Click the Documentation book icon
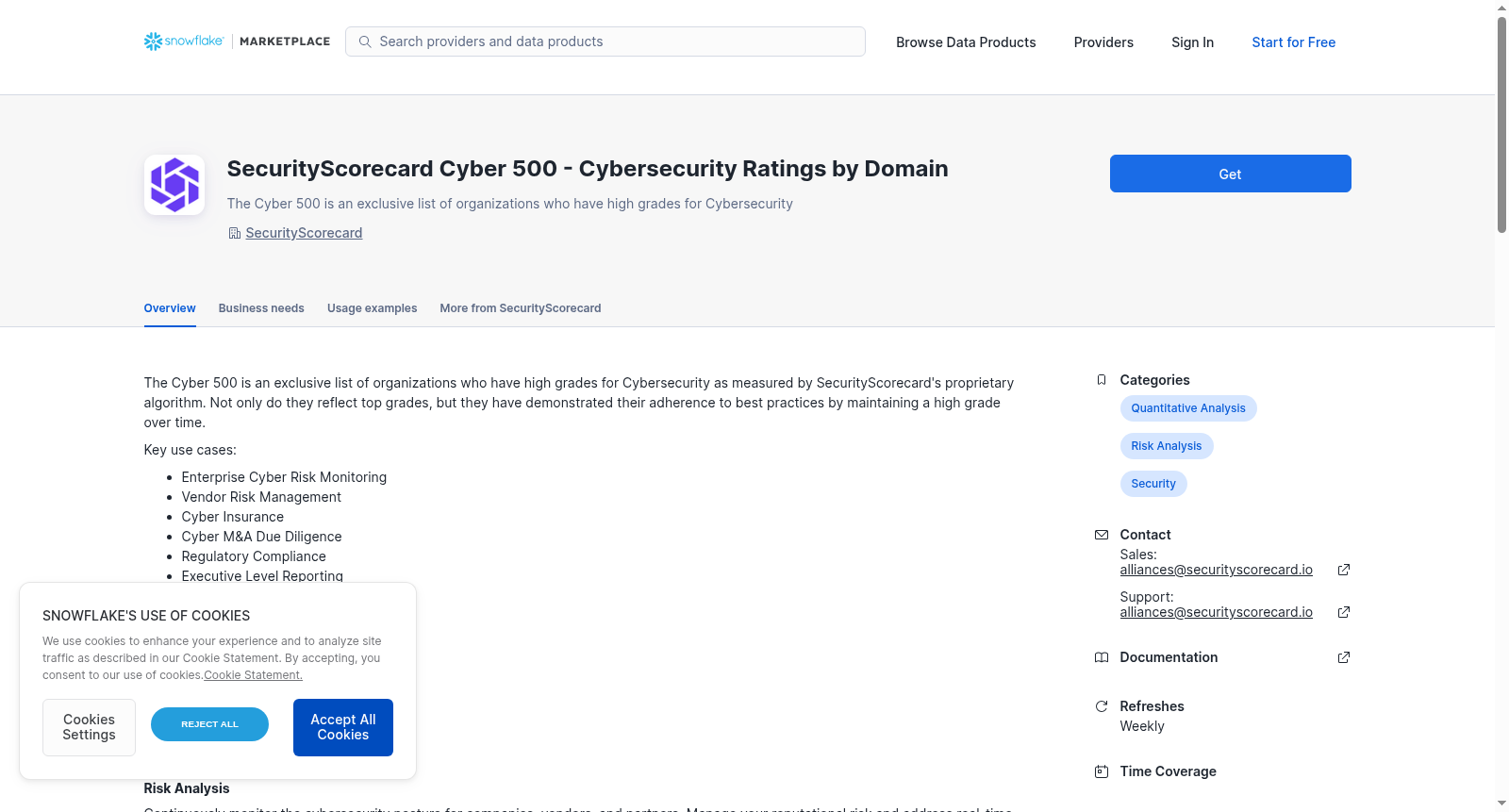Screen dimensions: 1509x812 point(1102,657)
